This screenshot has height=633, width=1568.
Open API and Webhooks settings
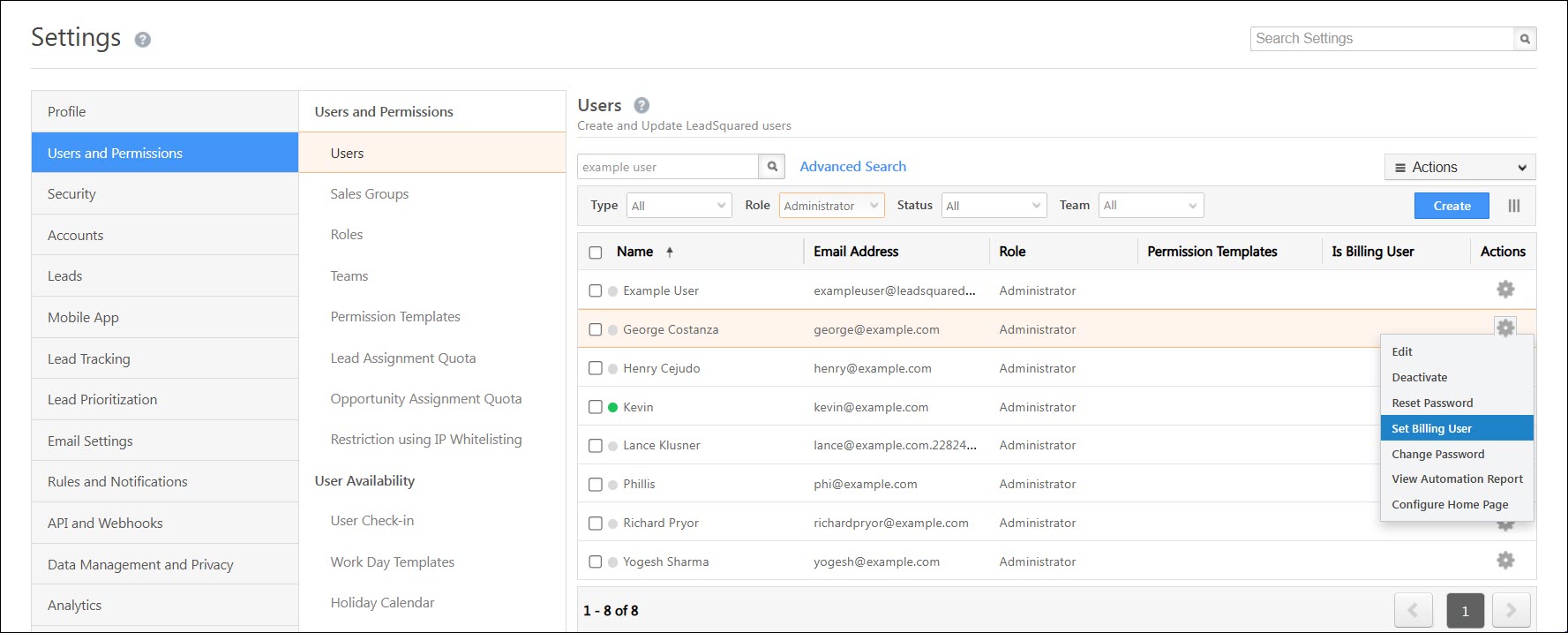click(x=165, y=523)
